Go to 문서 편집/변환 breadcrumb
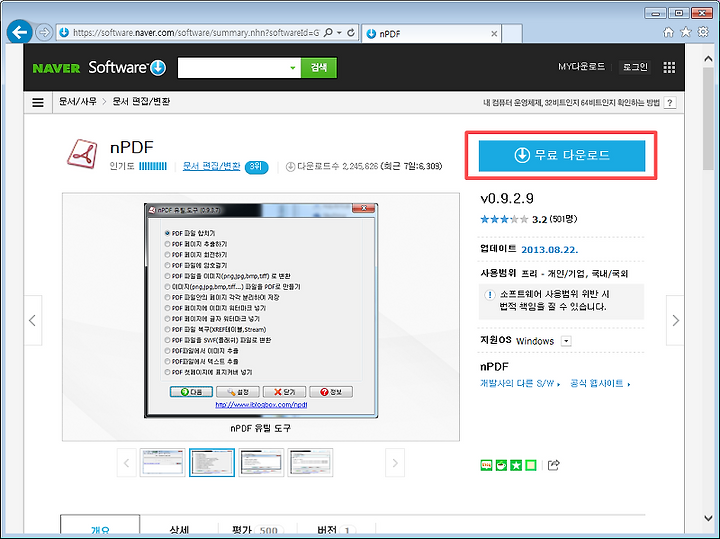The width and height of the screenshot is (720, 539). tap(141, 101)
